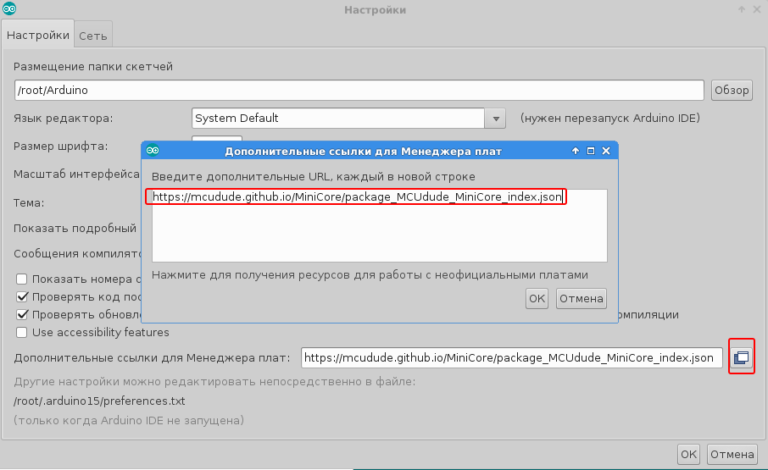
Task: Enable Показать номера строк checkbox
Action: [x=22, y=279]
